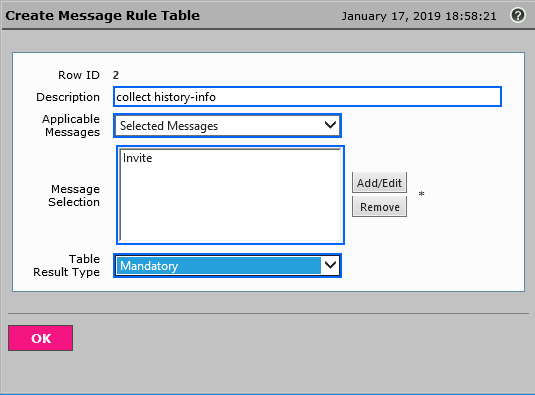Click the Message Selection label
This screenshot has height=395, width=535.
pos(74,195)
